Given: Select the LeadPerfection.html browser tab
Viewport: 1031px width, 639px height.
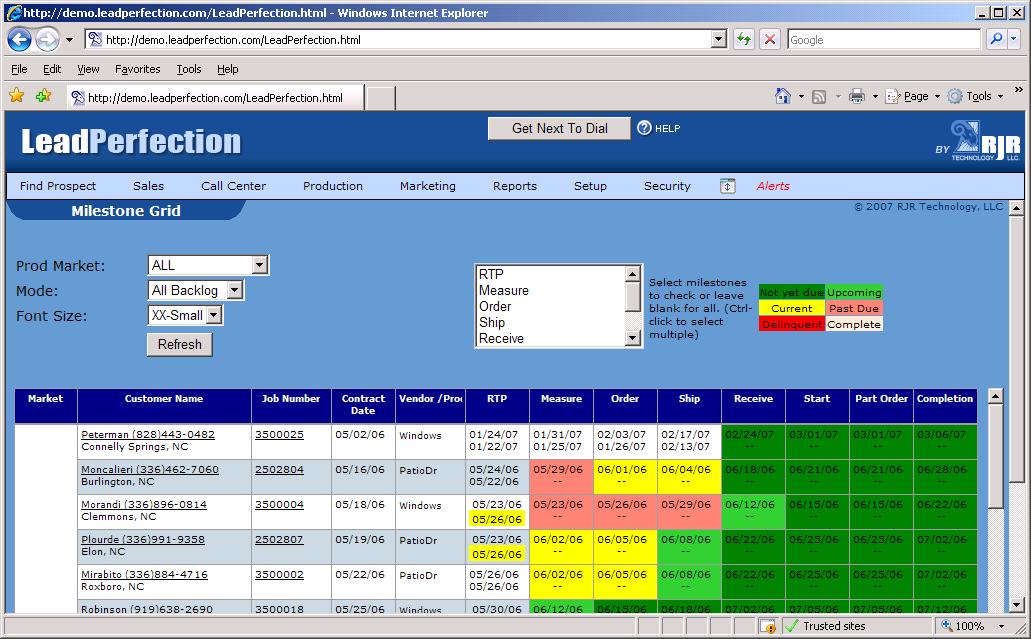Looking at the screenshot, I should [x=215, y=98].
